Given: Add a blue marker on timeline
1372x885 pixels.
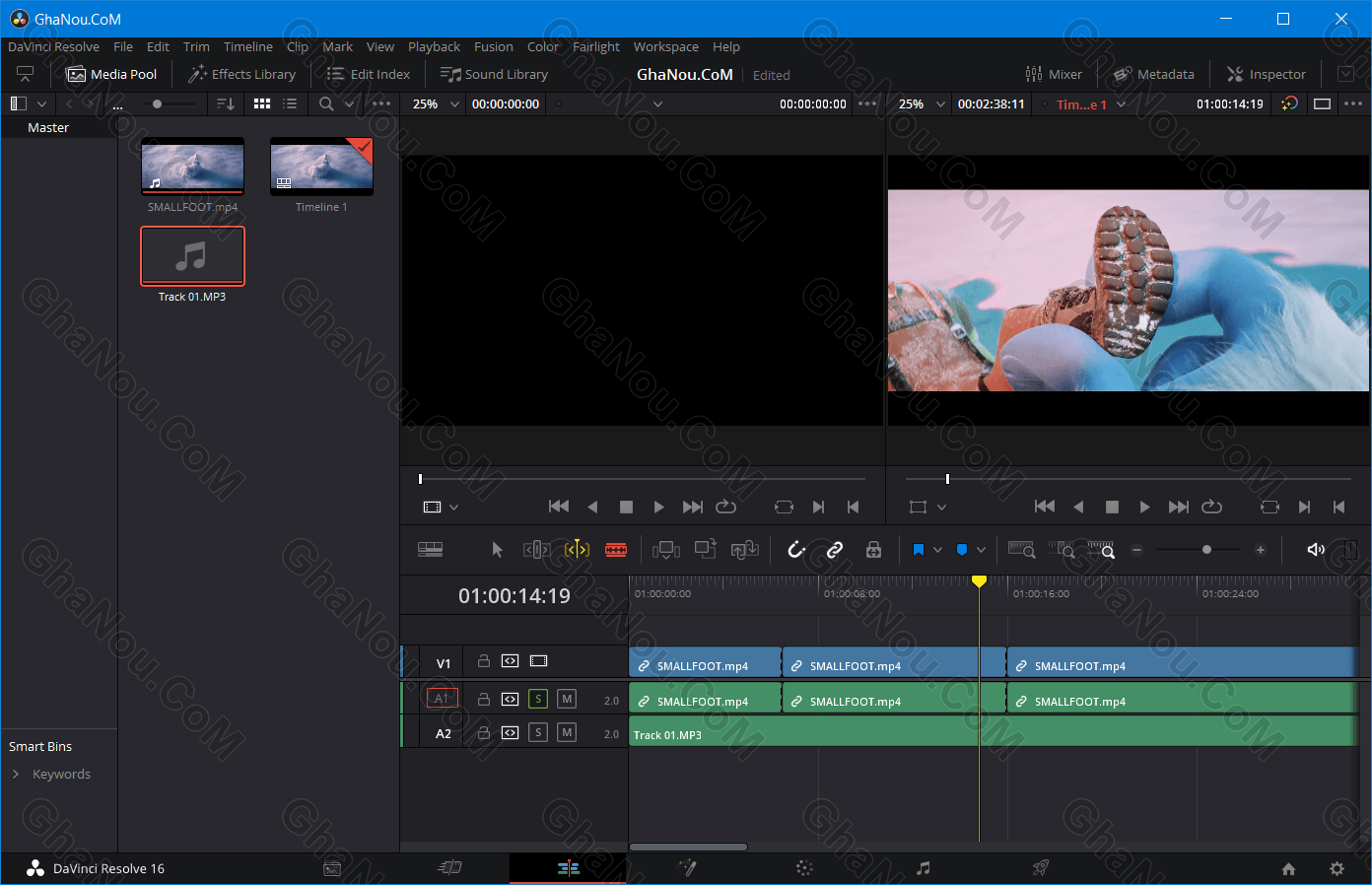Looking at the screenshot, I should tap(962, 550).
